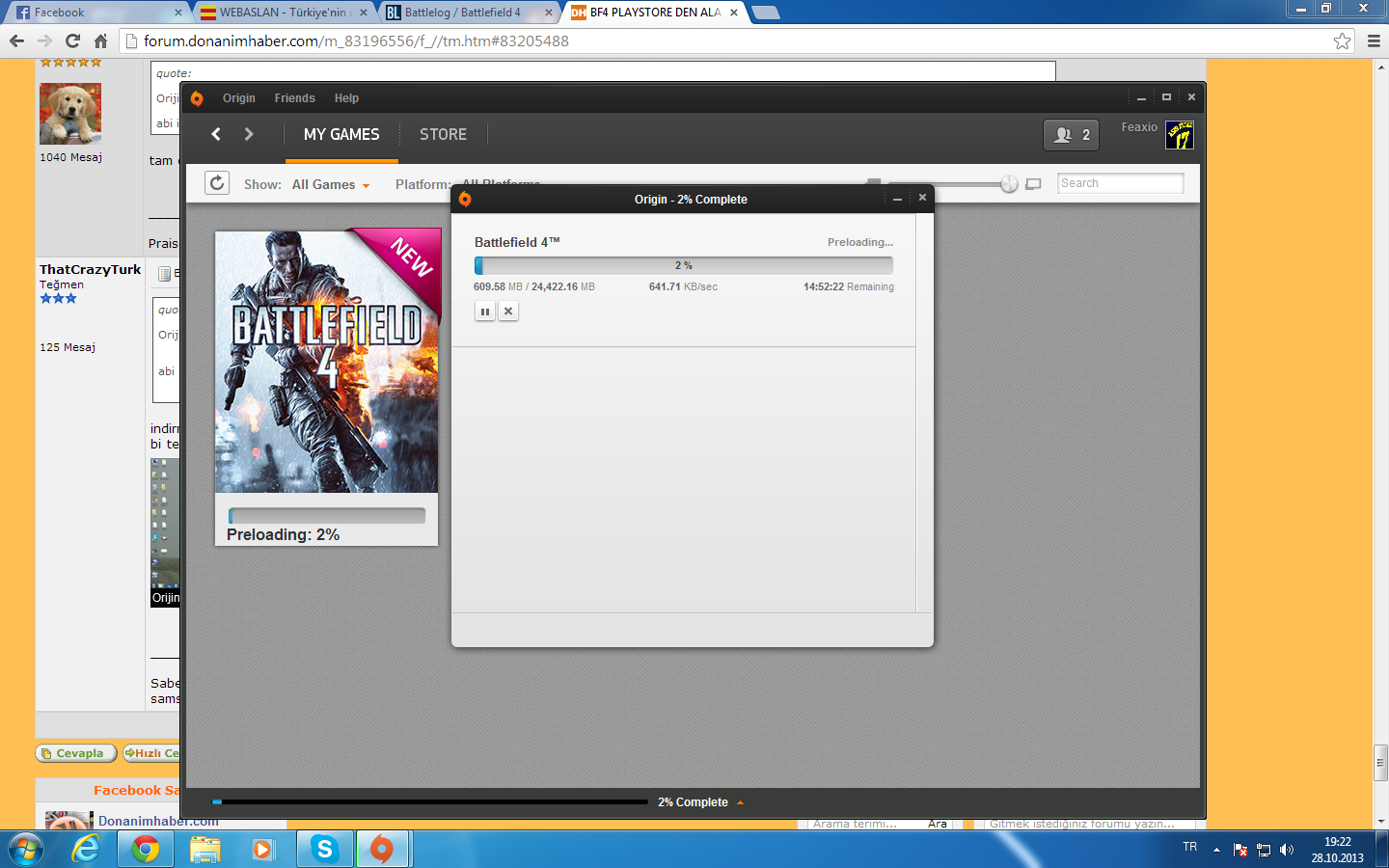Switch to the MY GAMES tab

341,135
